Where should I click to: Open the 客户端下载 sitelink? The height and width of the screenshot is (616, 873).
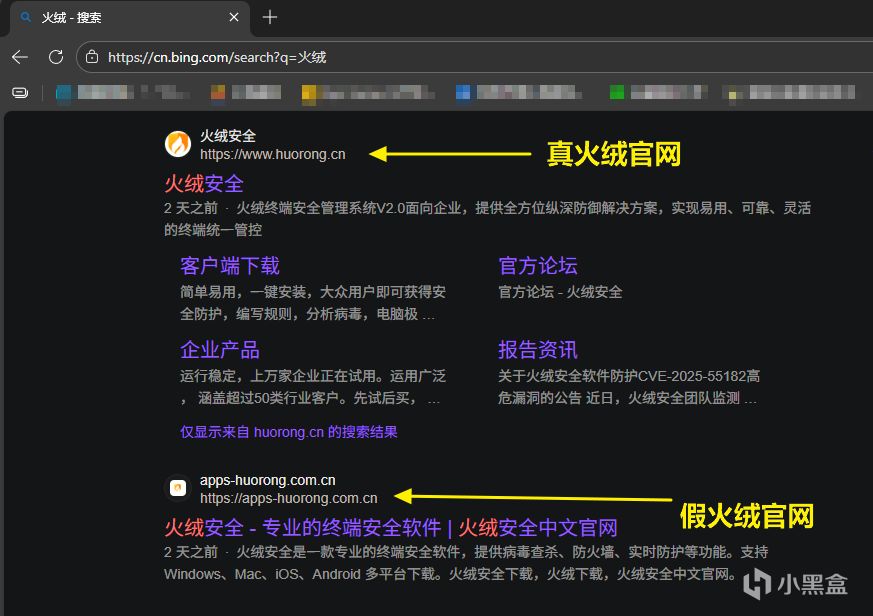point(229,266)
